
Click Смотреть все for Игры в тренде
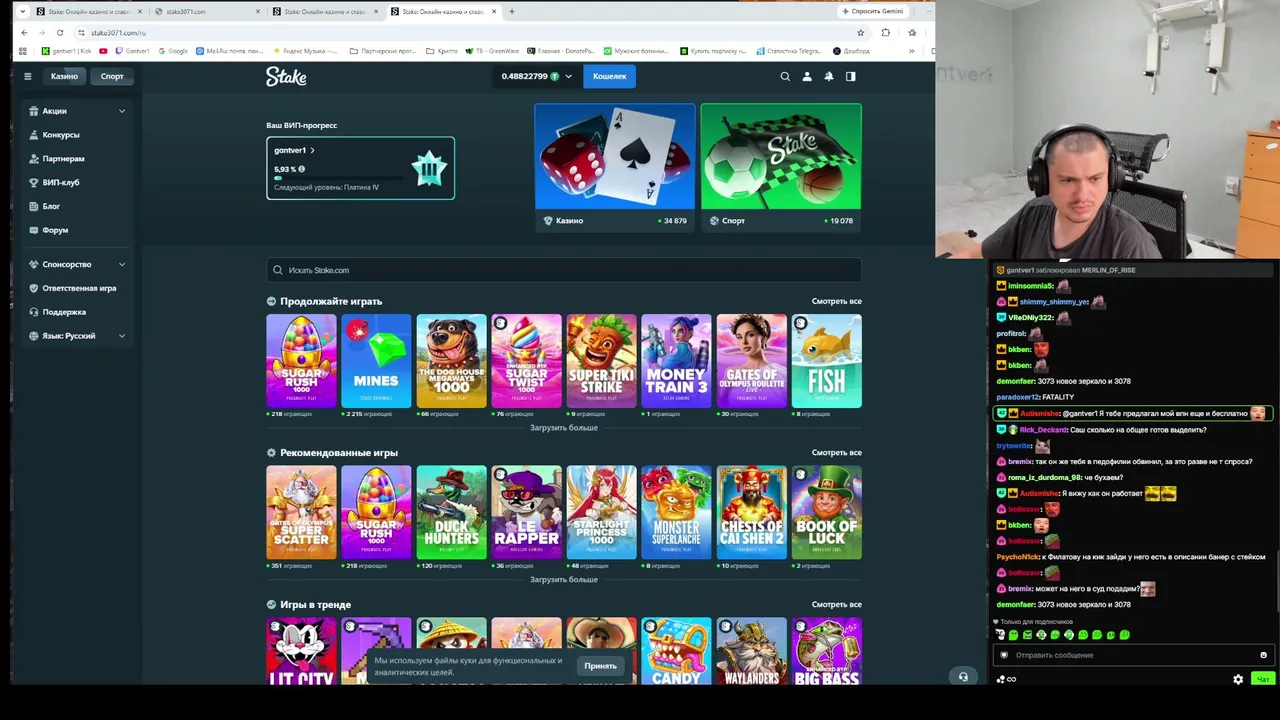point(837,605)
